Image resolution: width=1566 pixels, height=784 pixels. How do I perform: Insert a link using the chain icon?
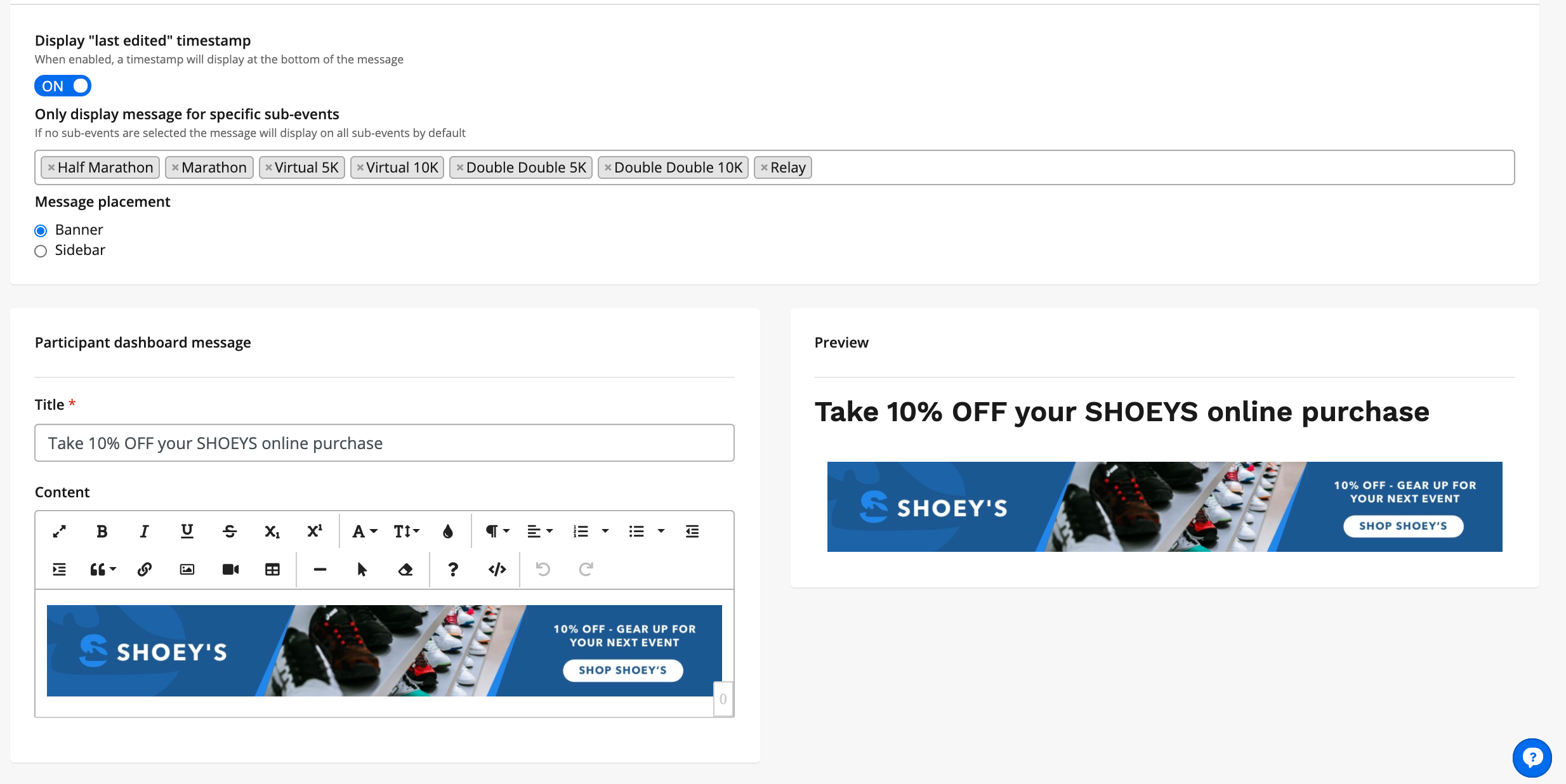pos(145,569)
